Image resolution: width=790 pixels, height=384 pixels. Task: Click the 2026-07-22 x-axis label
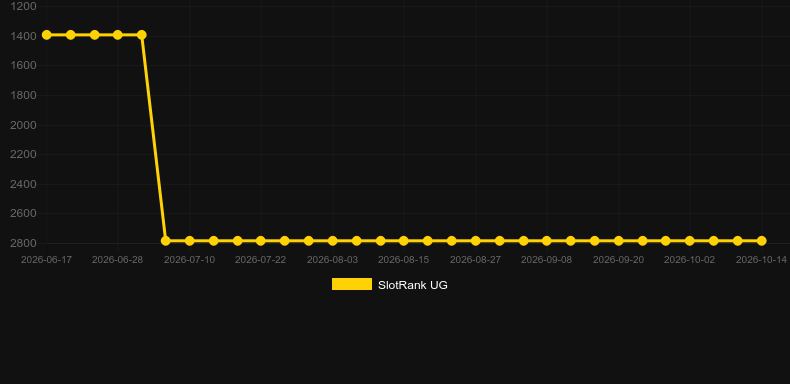pyautogui.click(x=260, y=260)
